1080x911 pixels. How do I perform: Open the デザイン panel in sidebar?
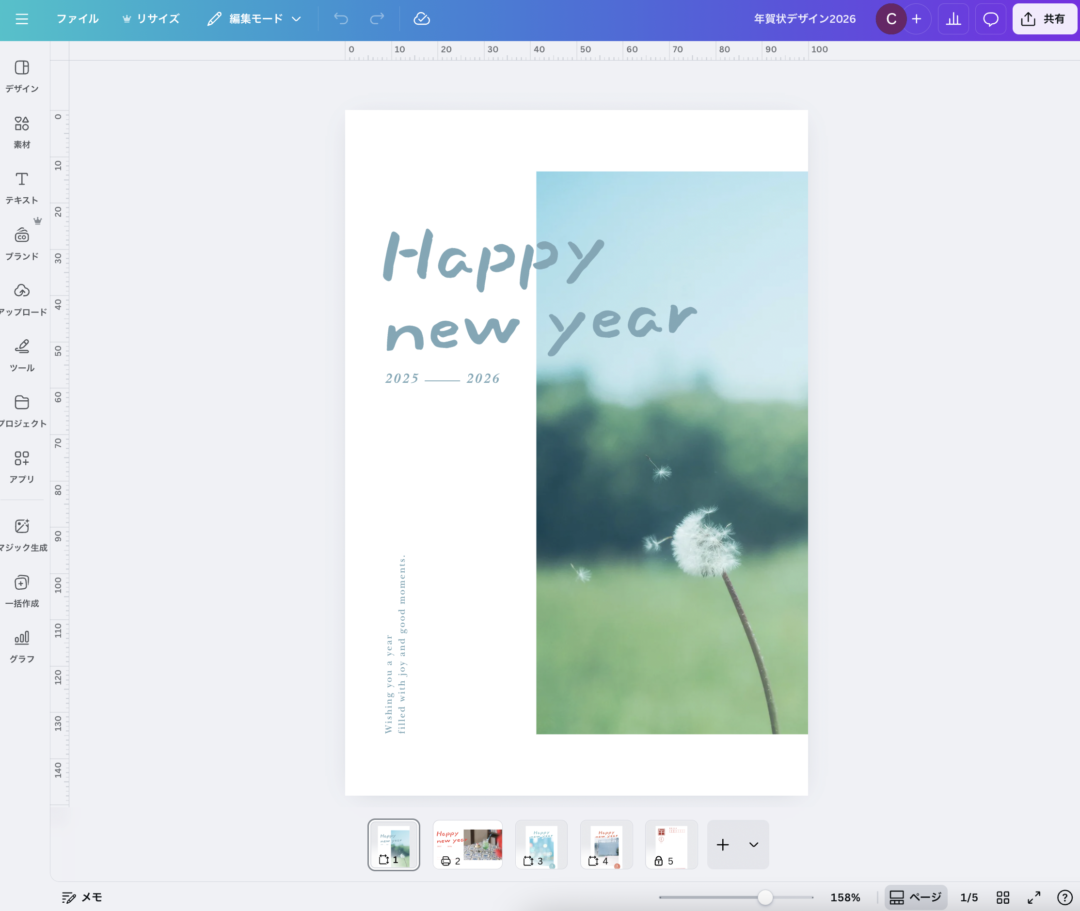22,76
